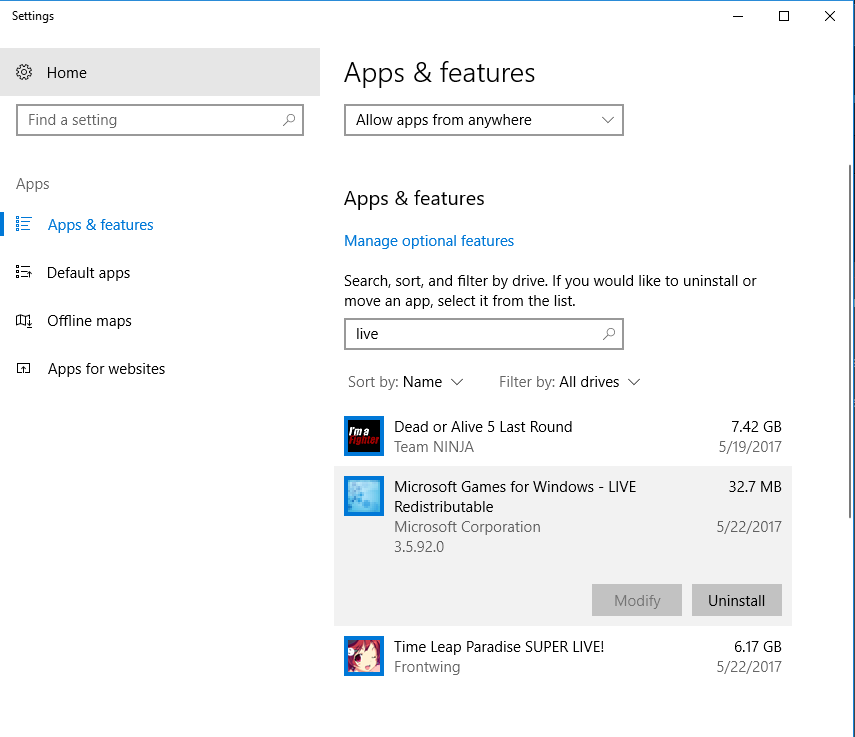855x737 pixels.
Task: Click the Find a setting search field
Action: (x=150, y=120)
